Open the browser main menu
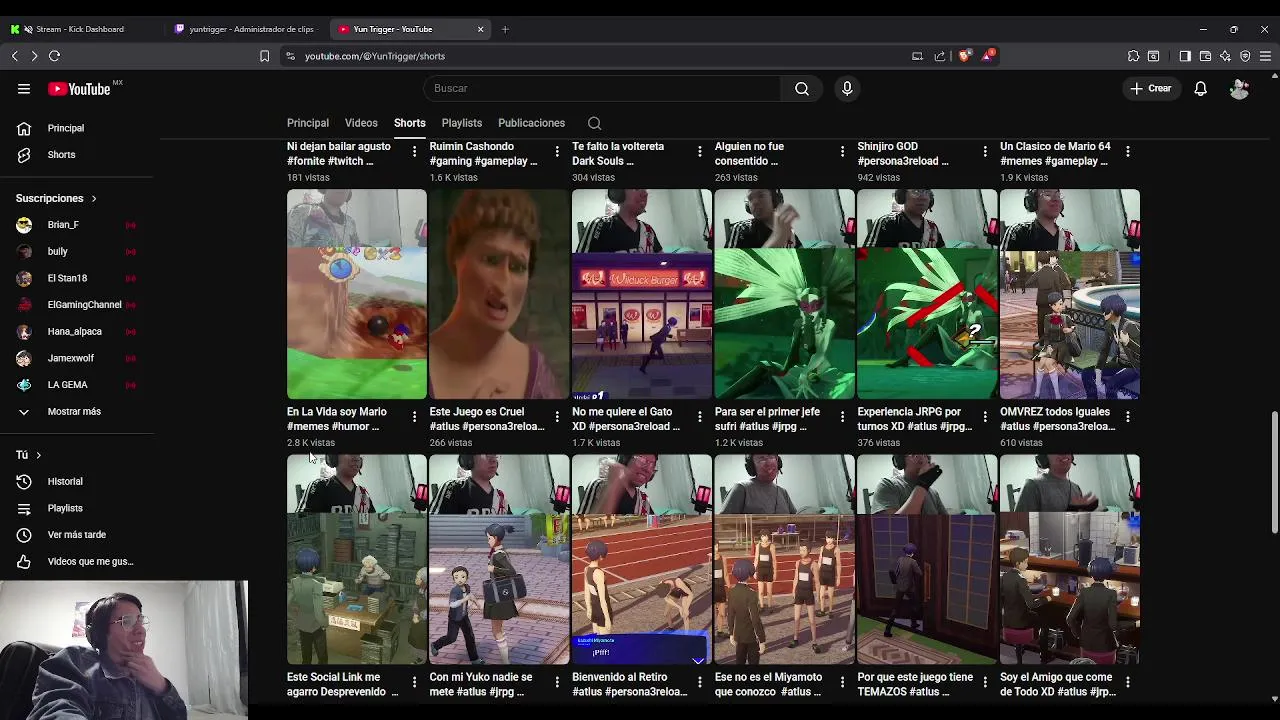 point(1266,56)
